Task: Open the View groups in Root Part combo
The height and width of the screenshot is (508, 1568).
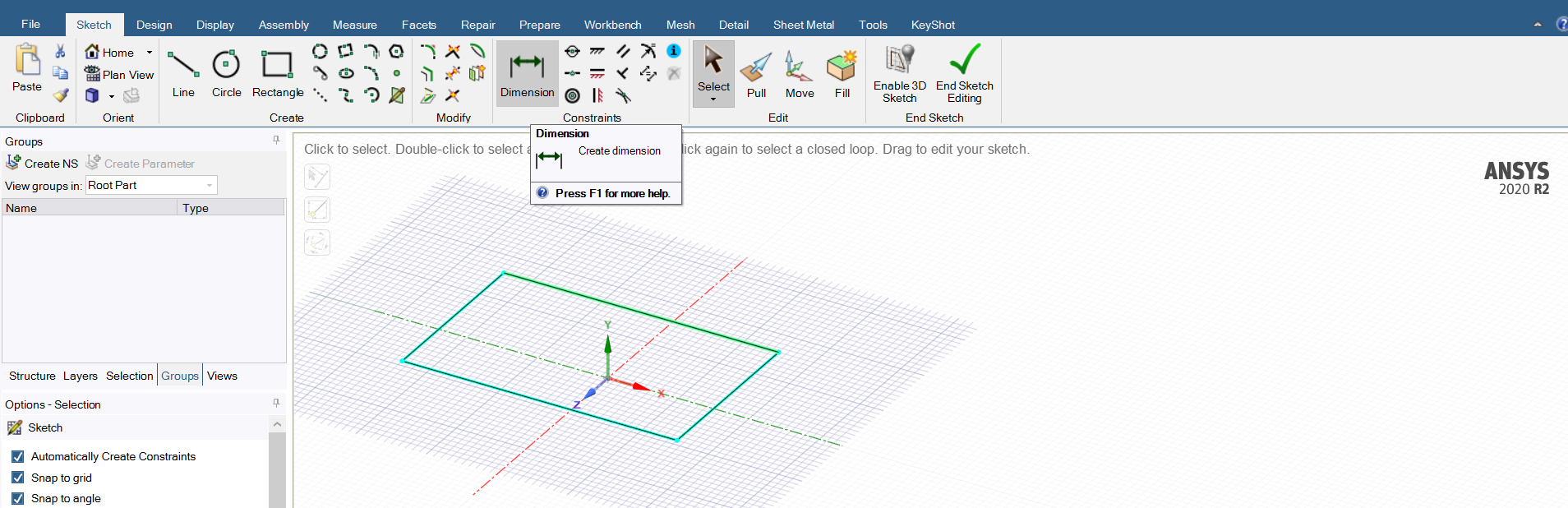Action: tap(151, 185)
